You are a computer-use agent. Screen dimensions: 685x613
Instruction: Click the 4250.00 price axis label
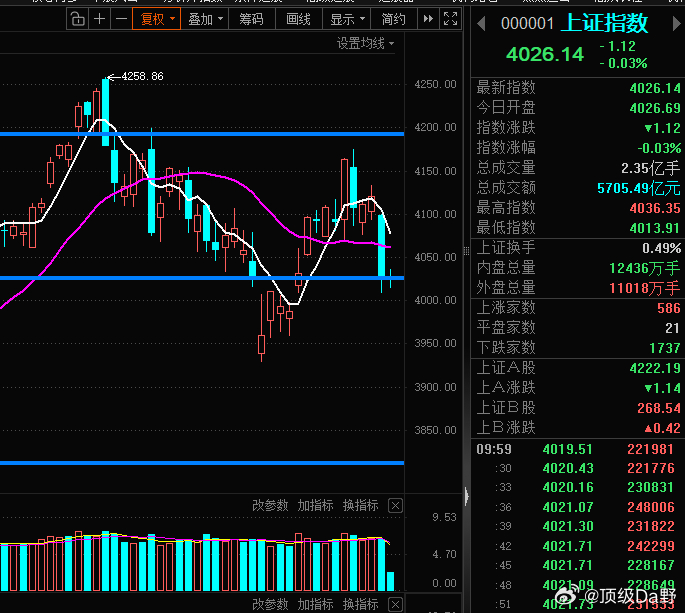click(x=436, y=84)
